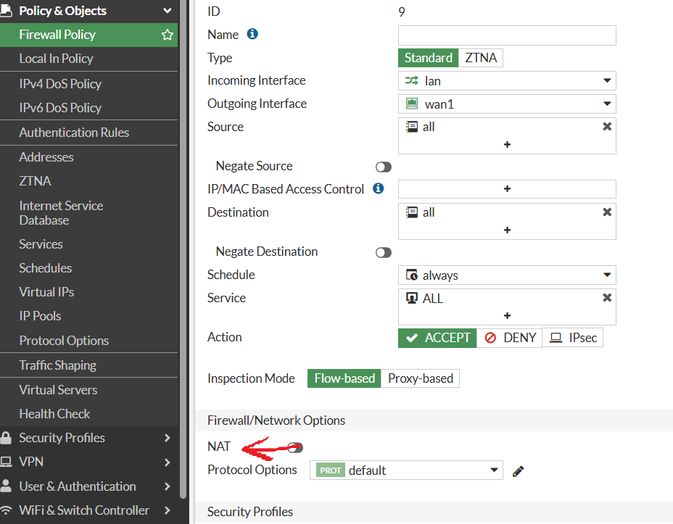Remove the ALL entry from Service
Viewport: 673px width, 524px height.
click(x=606, y=298)
